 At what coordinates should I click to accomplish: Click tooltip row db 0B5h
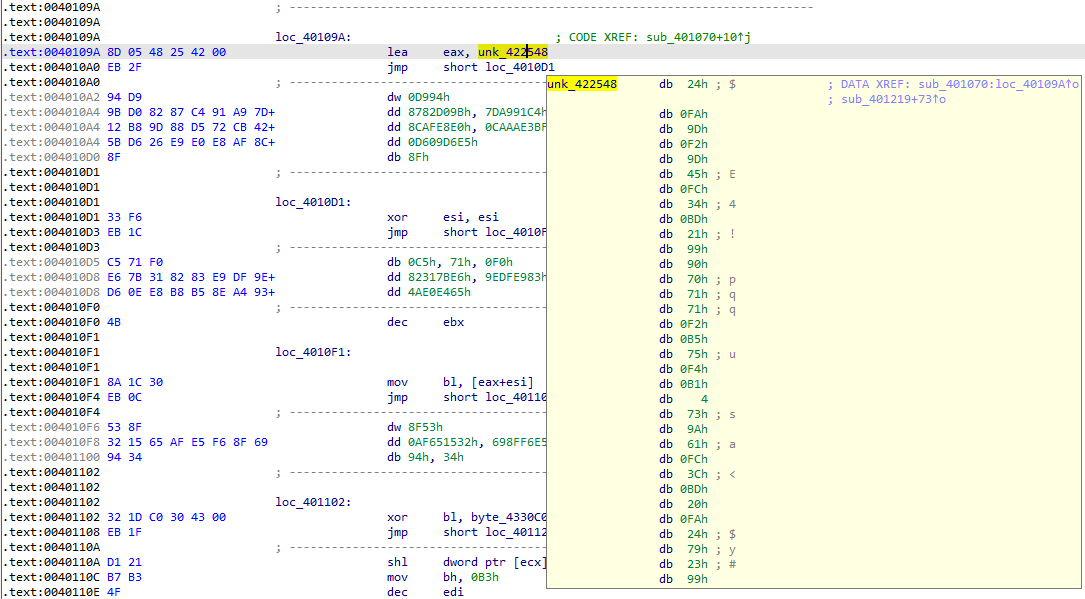684,340
